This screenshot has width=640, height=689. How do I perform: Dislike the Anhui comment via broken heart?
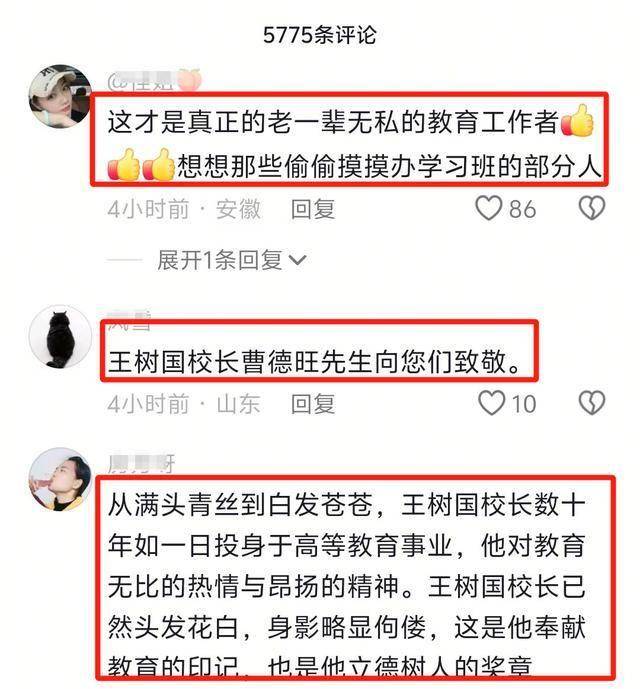point(592,208)
